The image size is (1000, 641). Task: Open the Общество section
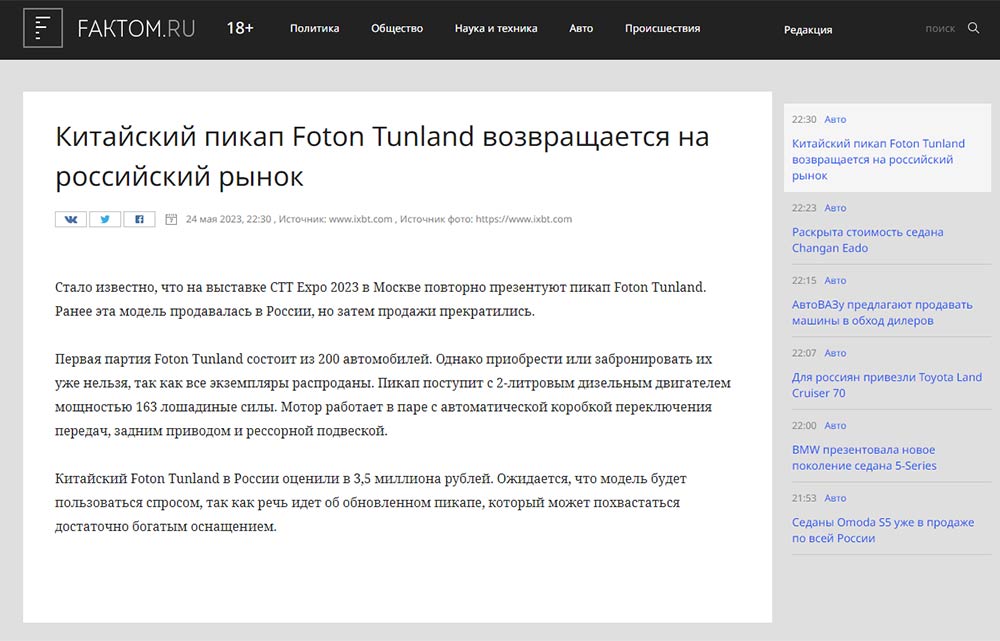point(397,28)
